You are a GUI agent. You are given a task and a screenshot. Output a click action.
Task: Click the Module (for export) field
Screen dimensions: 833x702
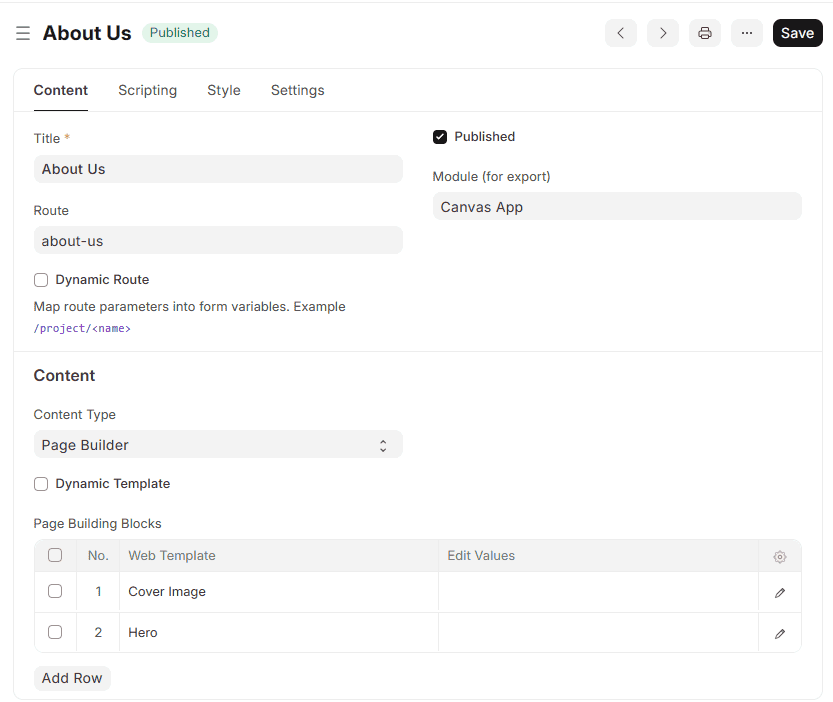pos(617,207)
